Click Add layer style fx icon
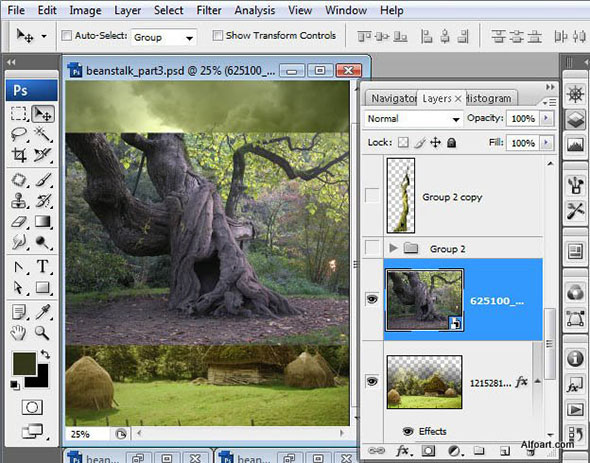The height and width of the screenshot is (463, 590). (403, 450)
